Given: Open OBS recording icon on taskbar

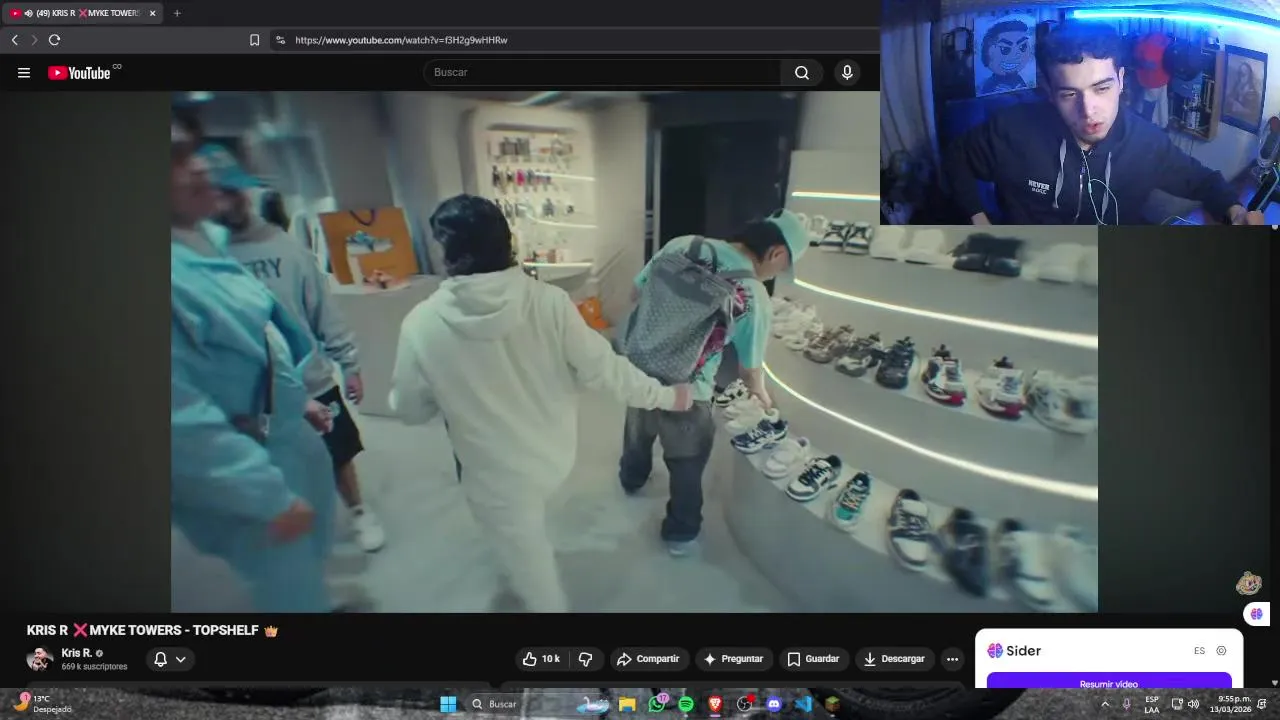Looking at the screenshot, I should [x=744, y=704].
